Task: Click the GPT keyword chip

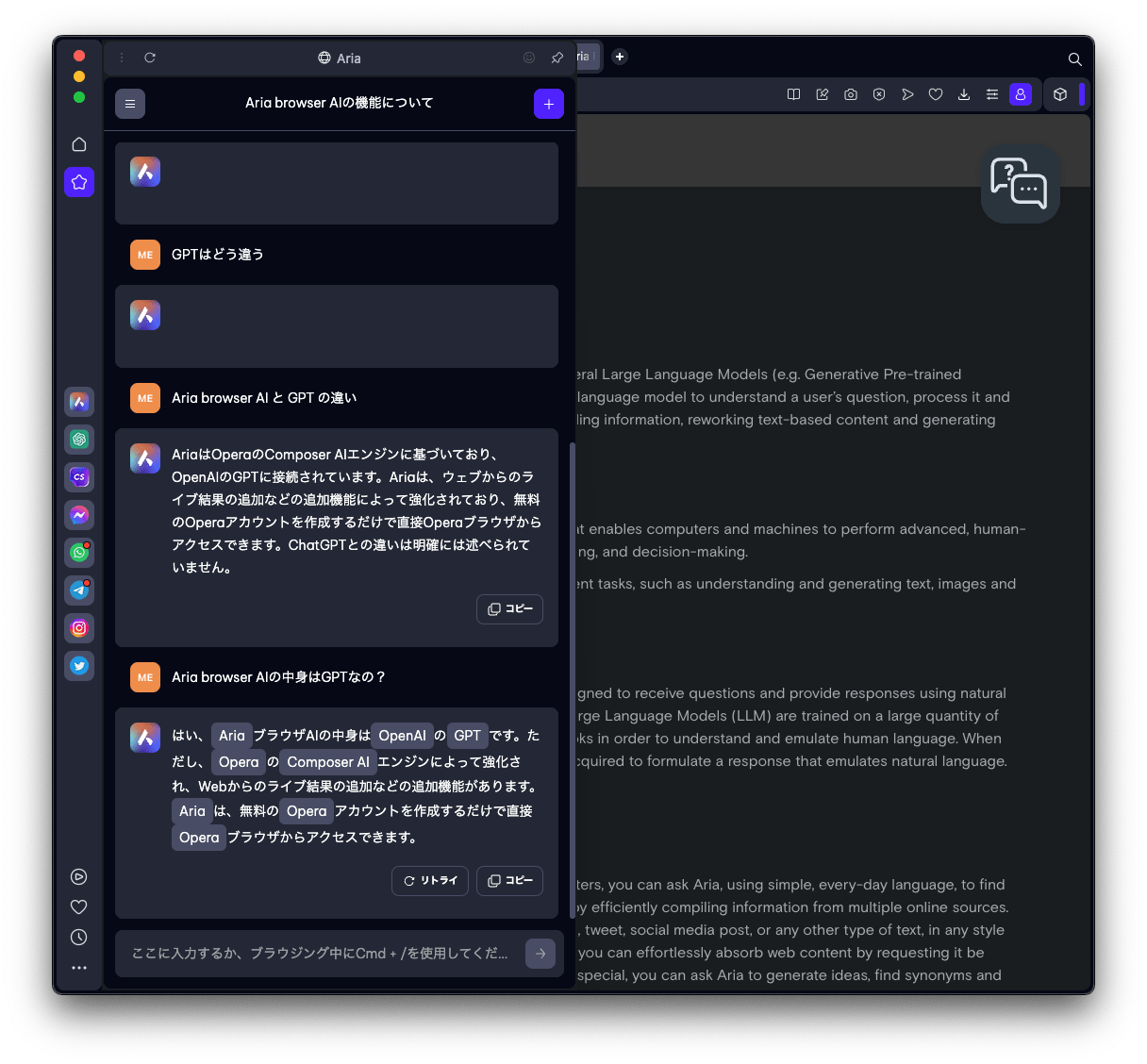Action: tap(468, 736)
